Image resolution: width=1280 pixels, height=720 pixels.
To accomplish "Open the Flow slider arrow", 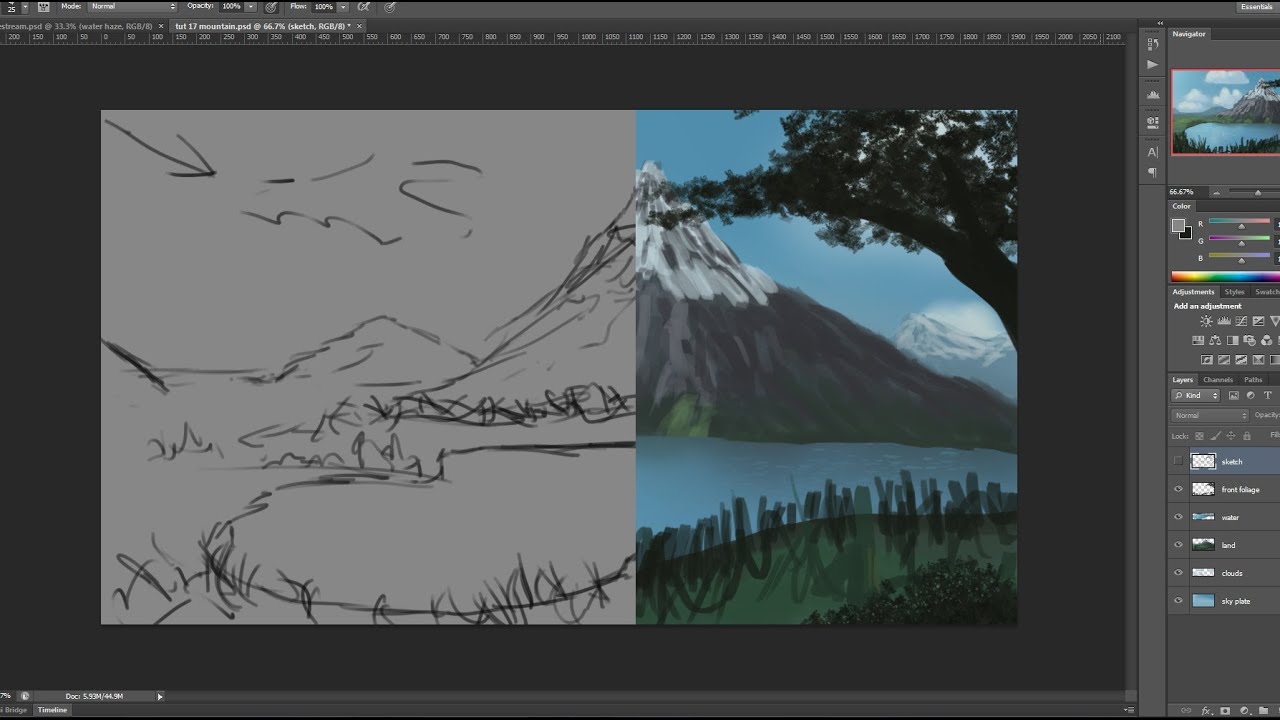I will point(343,6).
